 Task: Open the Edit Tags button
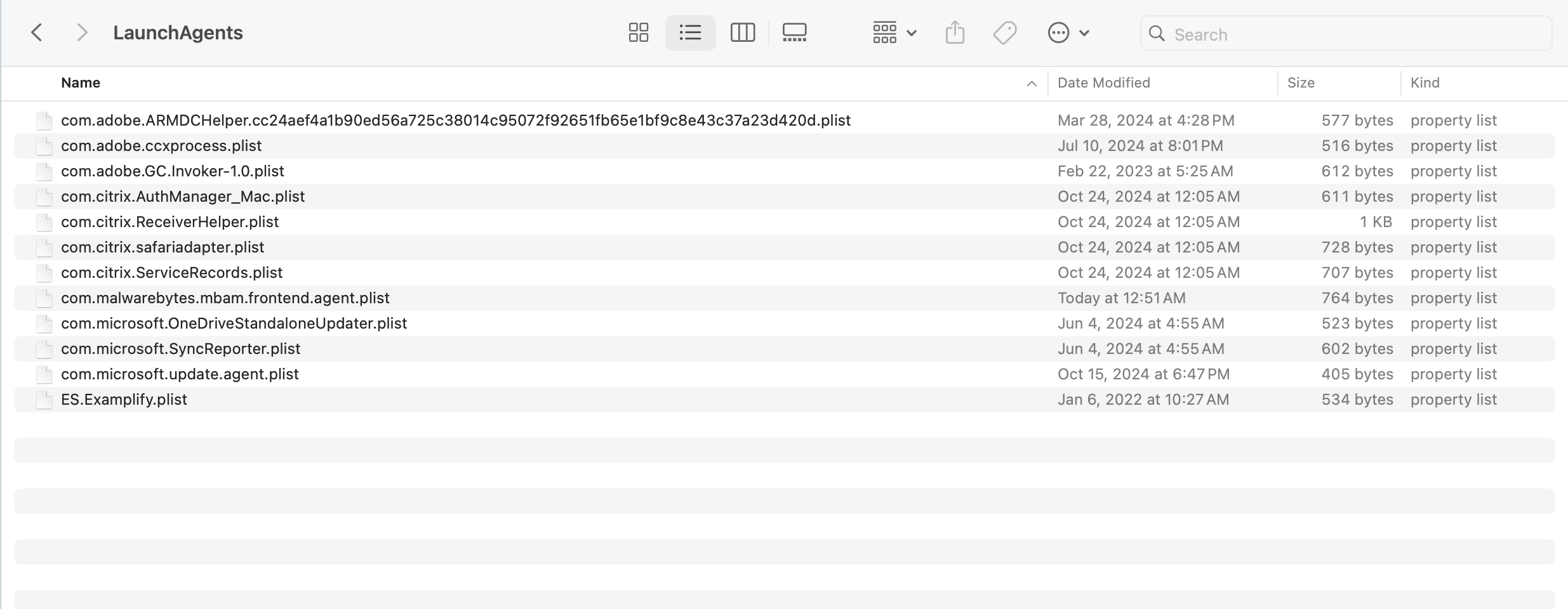(x=1005, y=33)
